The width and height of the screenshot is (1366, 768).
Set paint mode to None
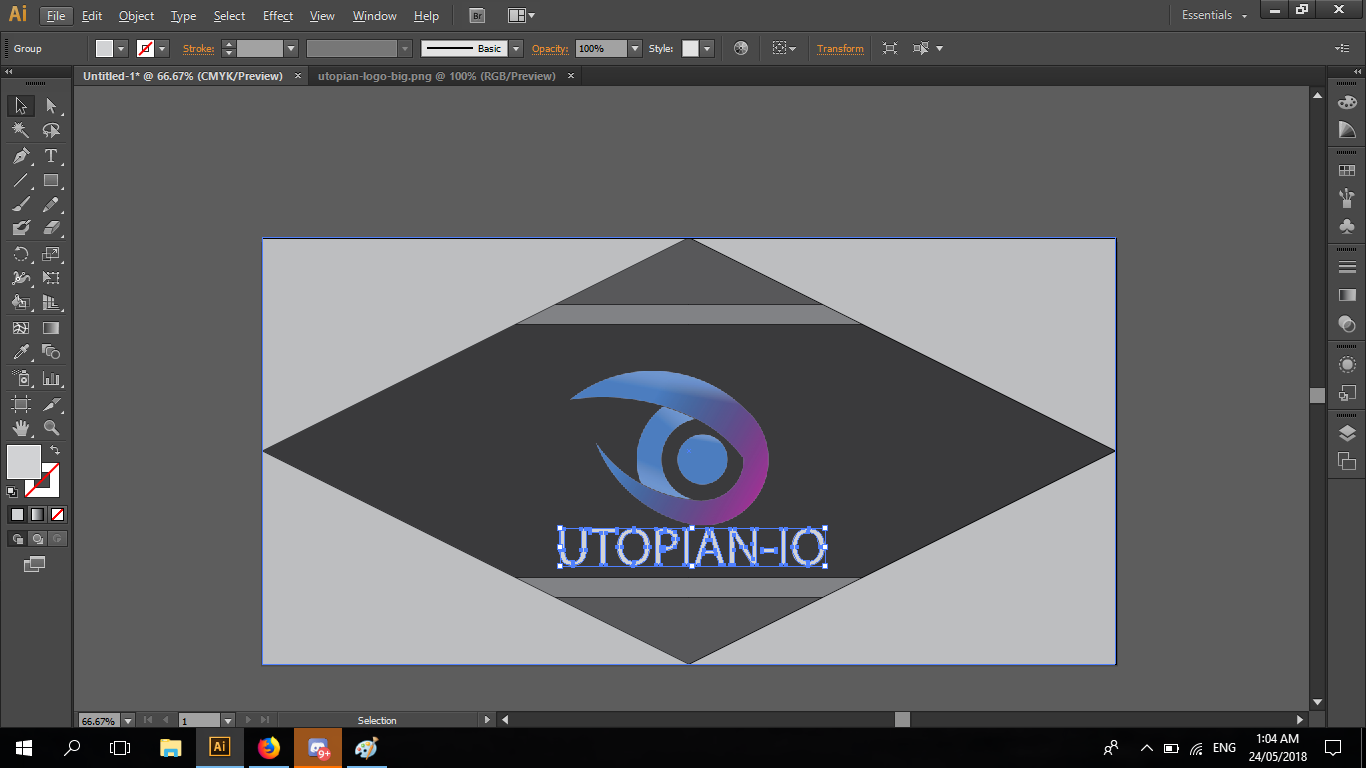(57, 515)
